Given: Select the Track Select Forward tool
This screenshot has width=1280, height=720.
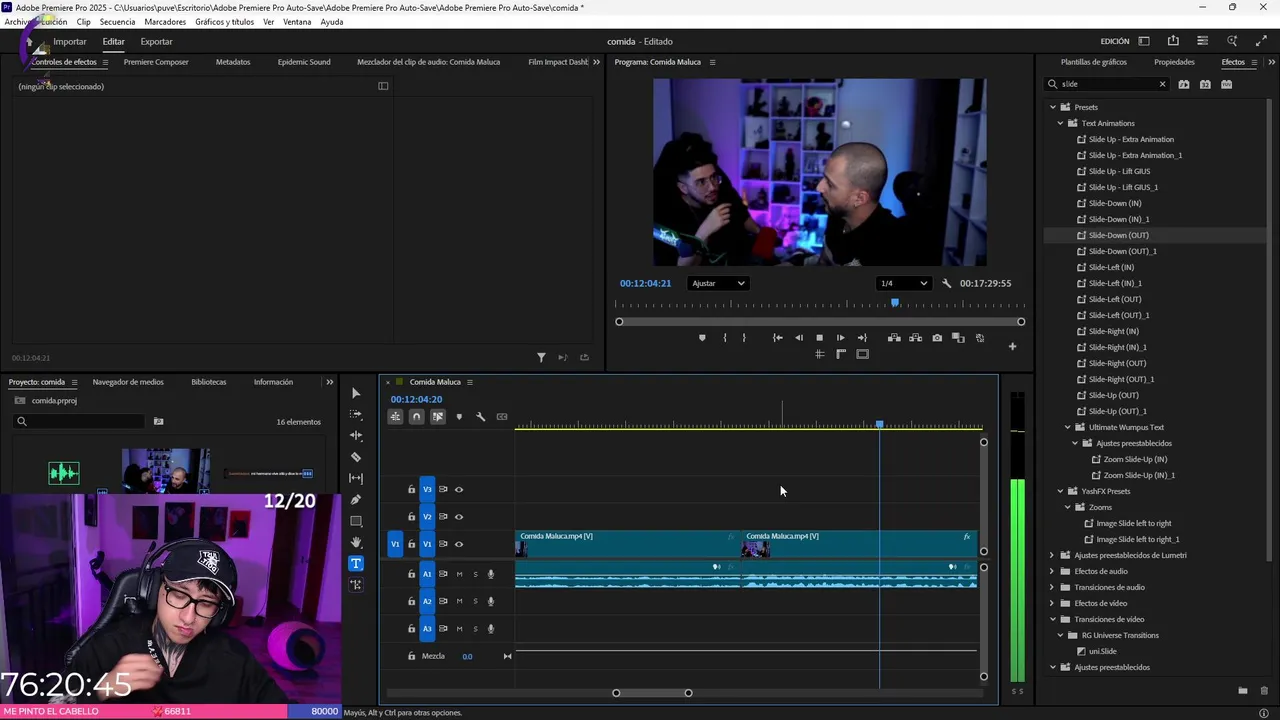Looking at the screenshot, I should (356, 414).
